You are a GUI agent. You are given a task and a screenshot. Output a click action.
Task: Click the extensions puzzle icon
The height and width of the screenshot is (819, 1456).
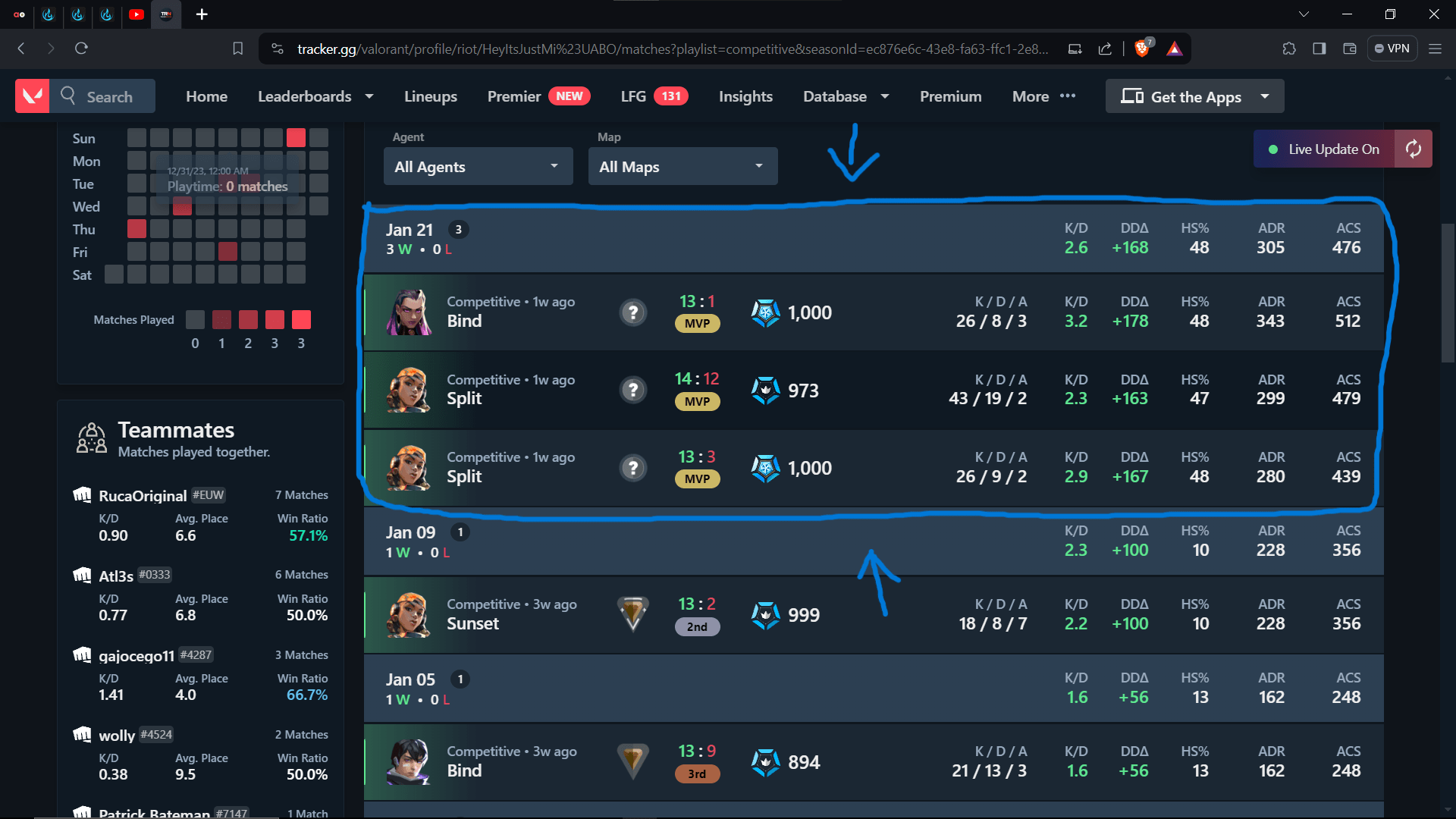pyautogui.click(x=1289, y=49)
